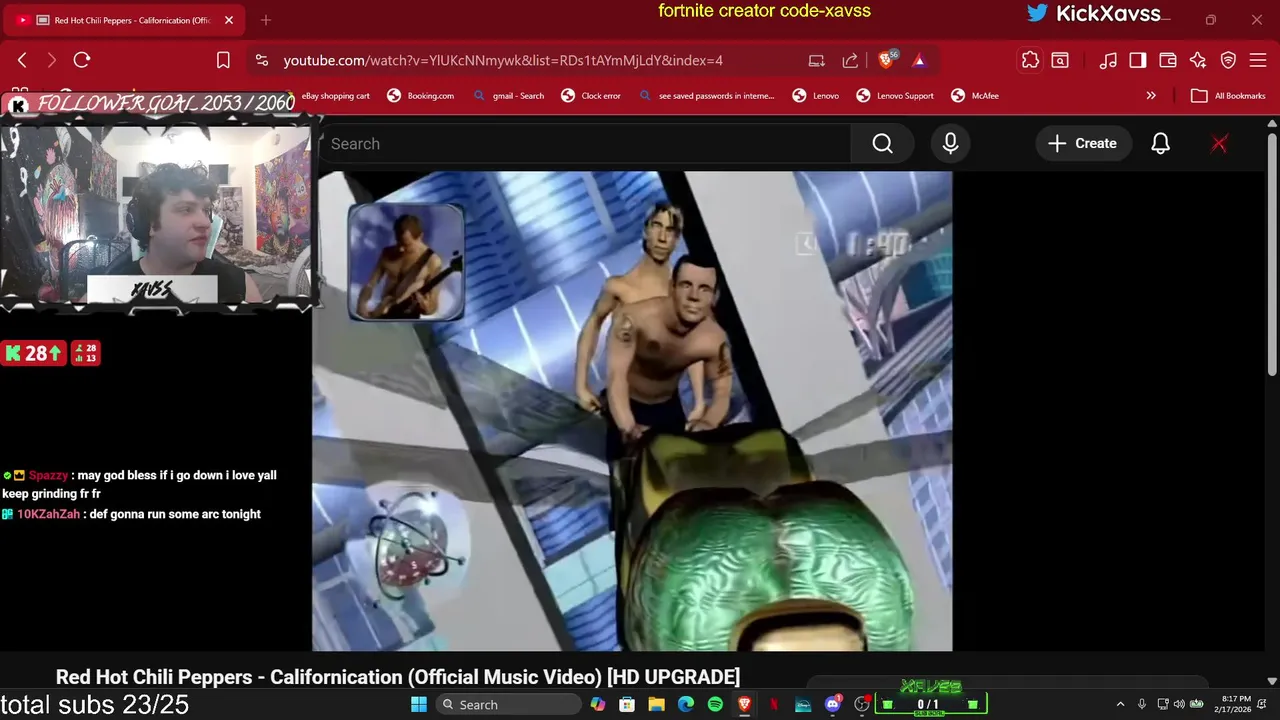Open the McAfee bookmark
The height and width of the screenshot is (720, 1280).
point(975,96)
